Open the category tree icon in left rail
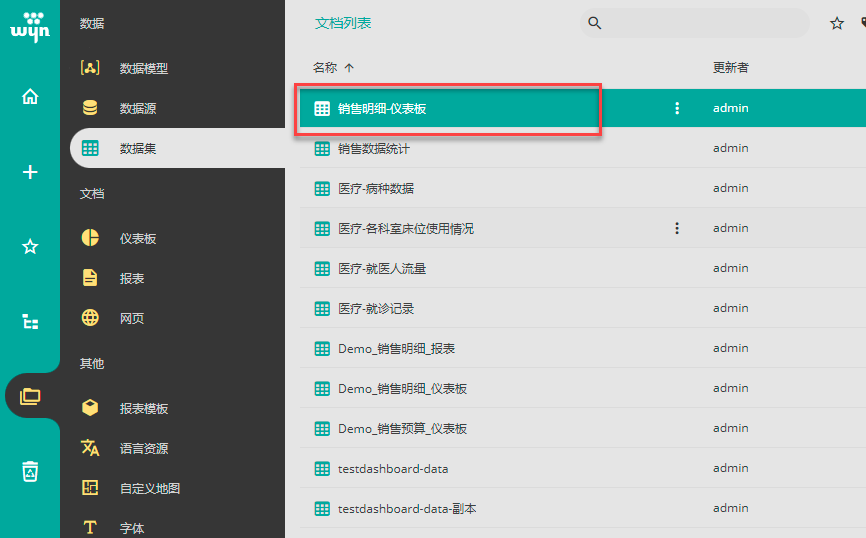The image size is (866, 538). [x=30, y=322]
